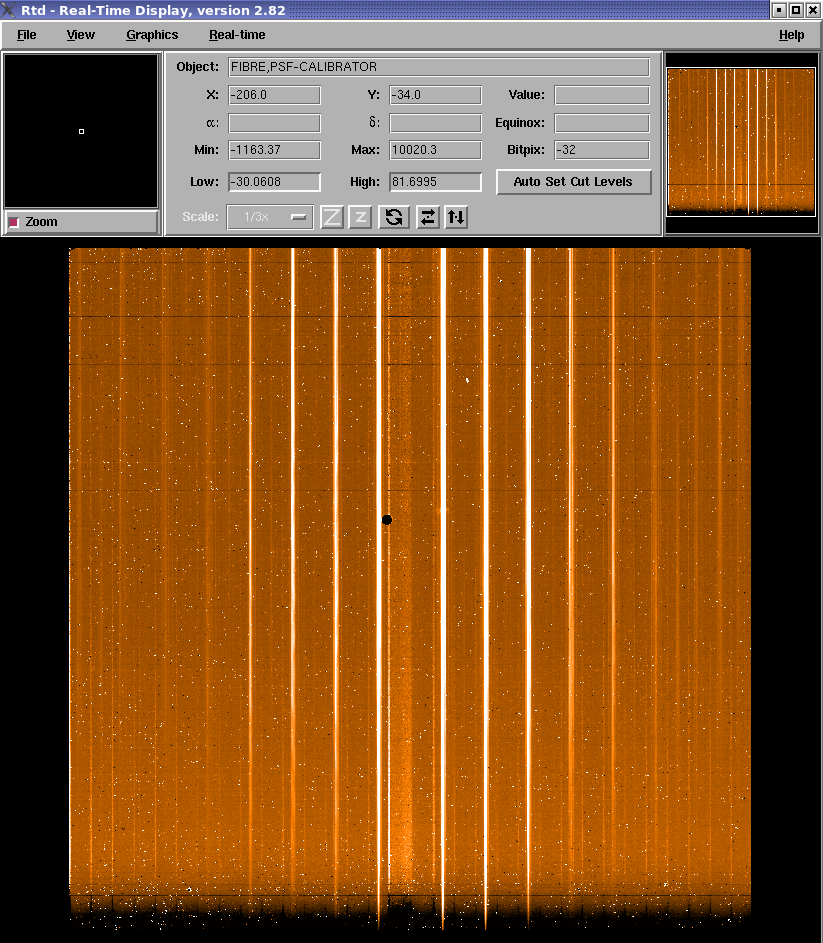Click the pan window thumbnail image
823x943 pixels.
tap(741, 140)
